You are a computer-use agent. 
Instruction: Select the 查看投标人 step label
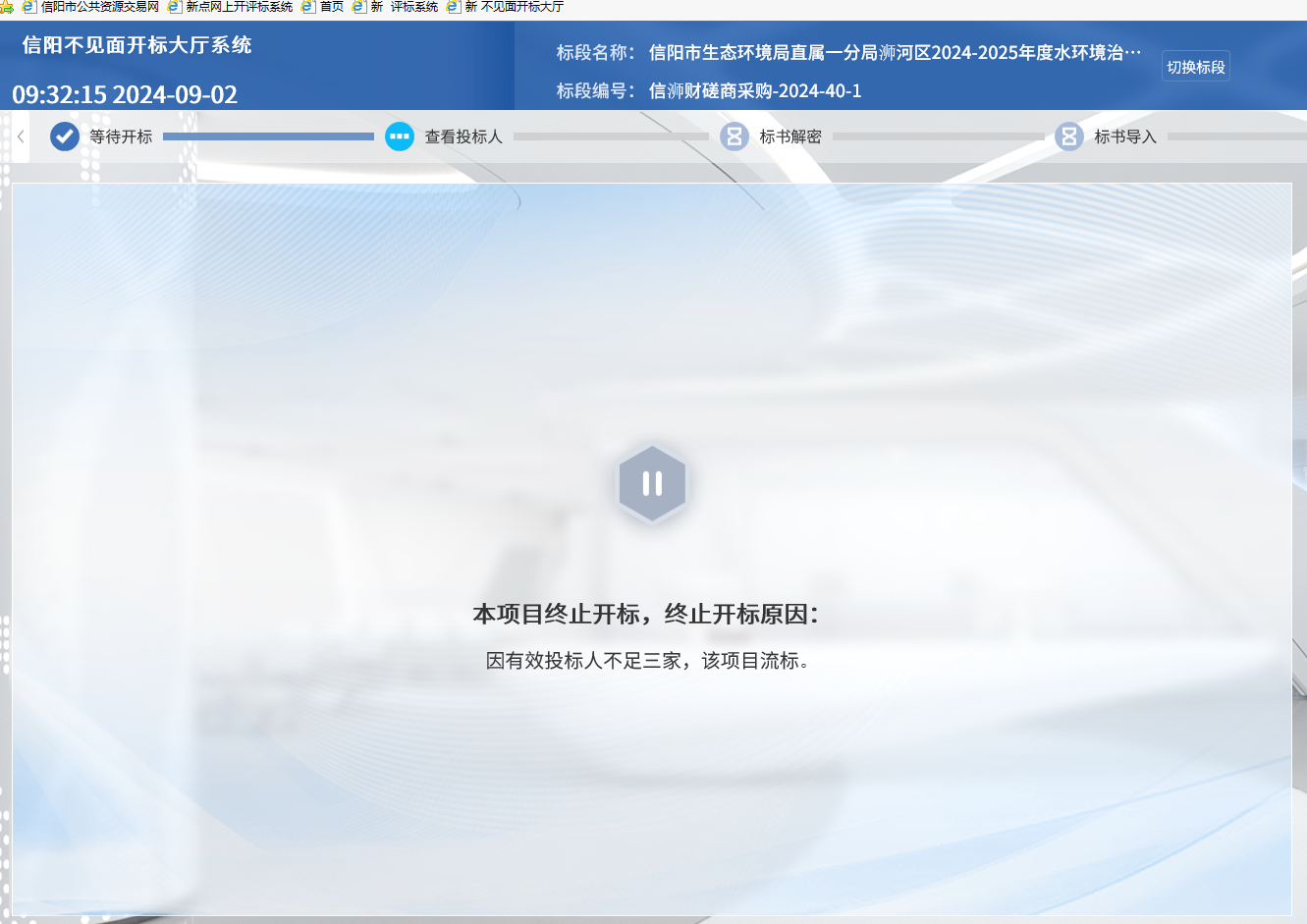[463, 136]
